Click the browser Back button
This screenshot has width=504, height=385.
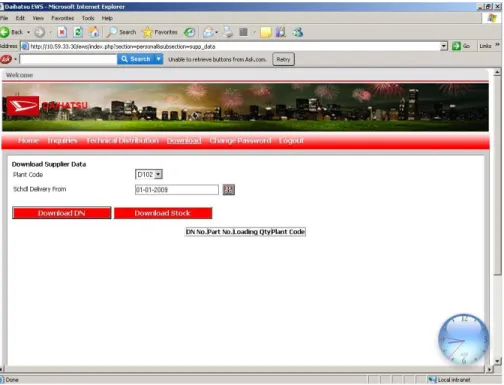pos(12,32)
